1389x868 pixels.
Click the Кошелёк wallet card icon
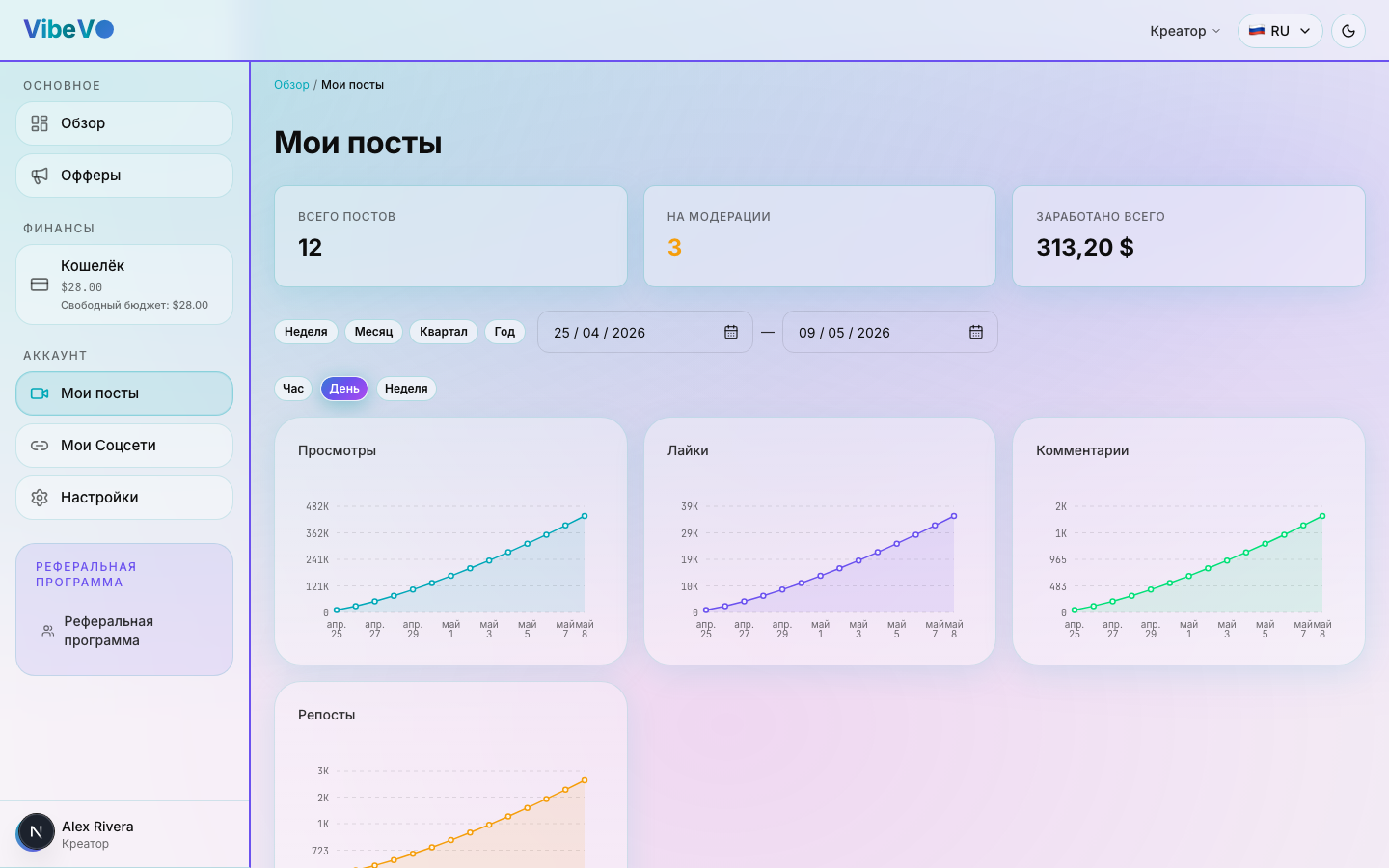[40, 285]
